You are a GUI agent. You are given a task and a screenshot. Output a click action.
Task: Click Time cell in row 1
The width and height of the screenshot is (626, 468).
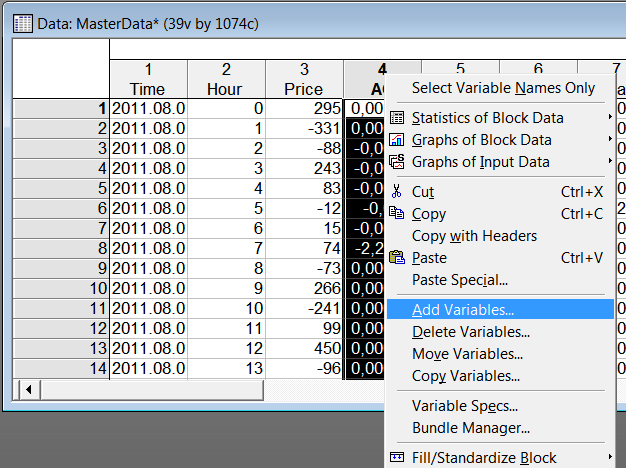[x=148, y=109]
